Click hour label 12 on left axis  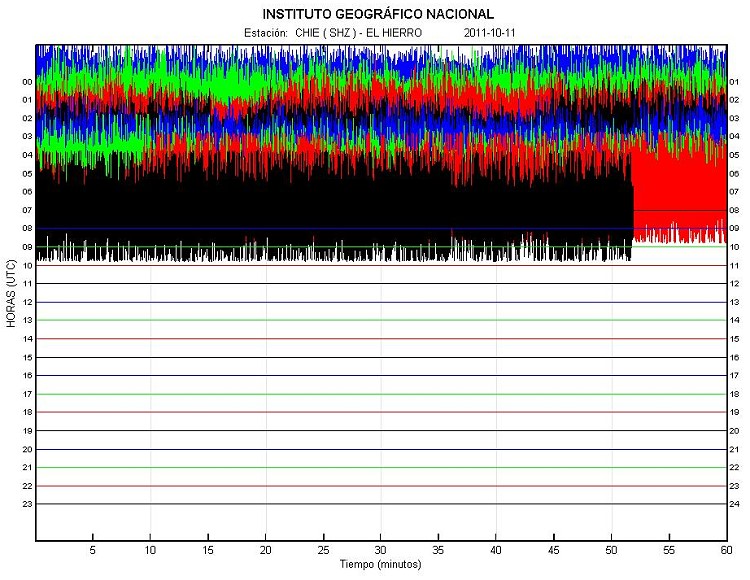(28, 302)
